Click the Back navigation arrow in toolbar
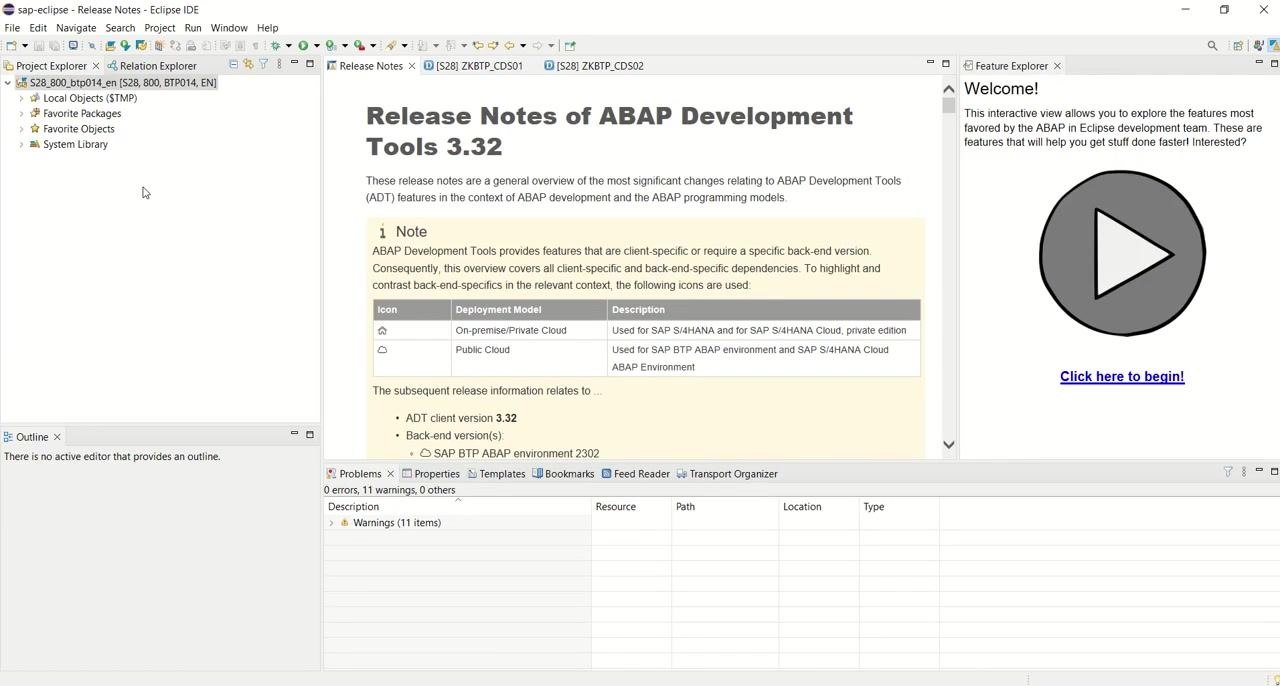The height and width of the screenshot is (686, 1280). (509, 45)
